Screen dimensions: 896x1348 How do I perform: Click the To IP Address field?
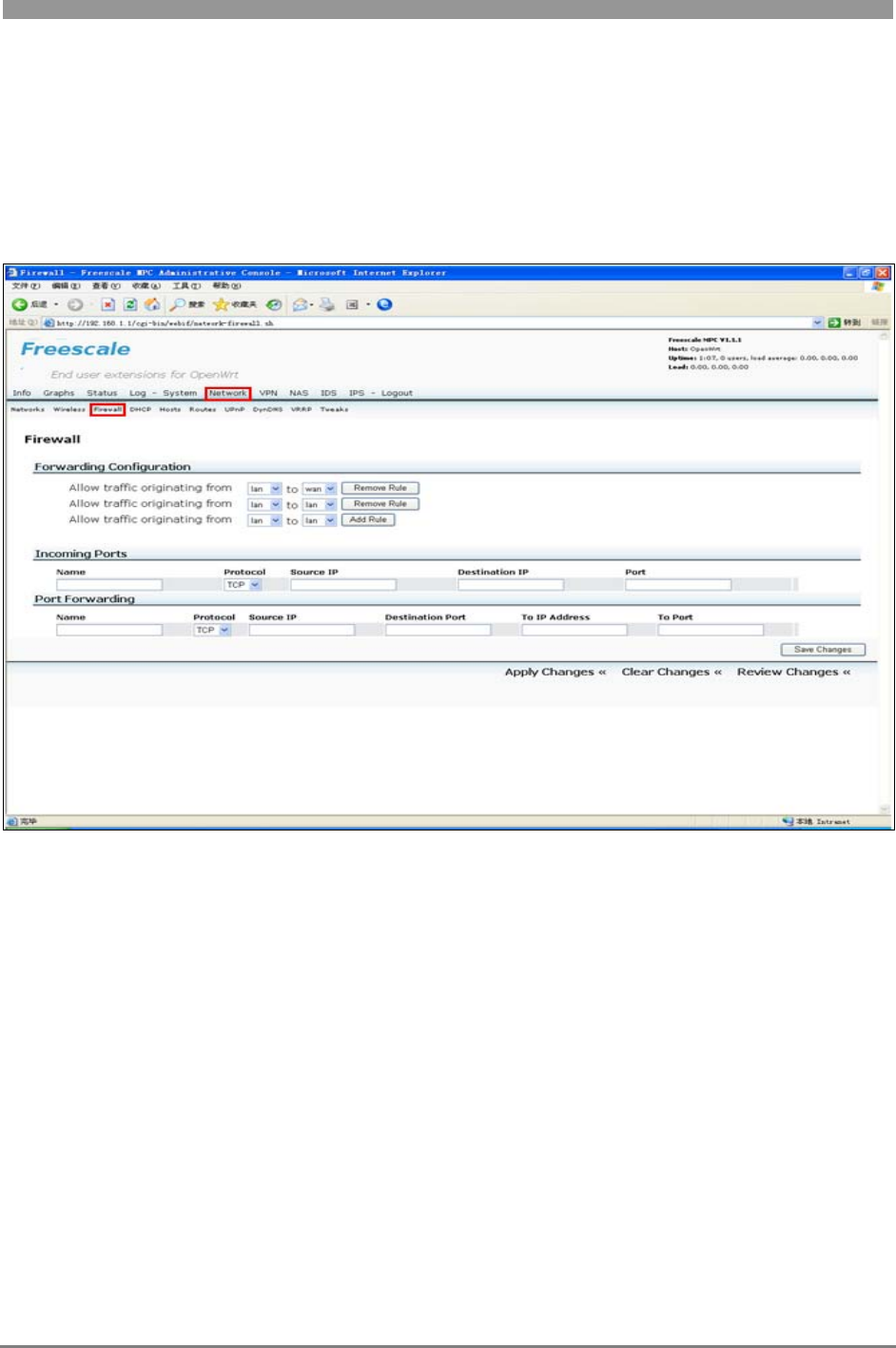(x=575, y=630)
